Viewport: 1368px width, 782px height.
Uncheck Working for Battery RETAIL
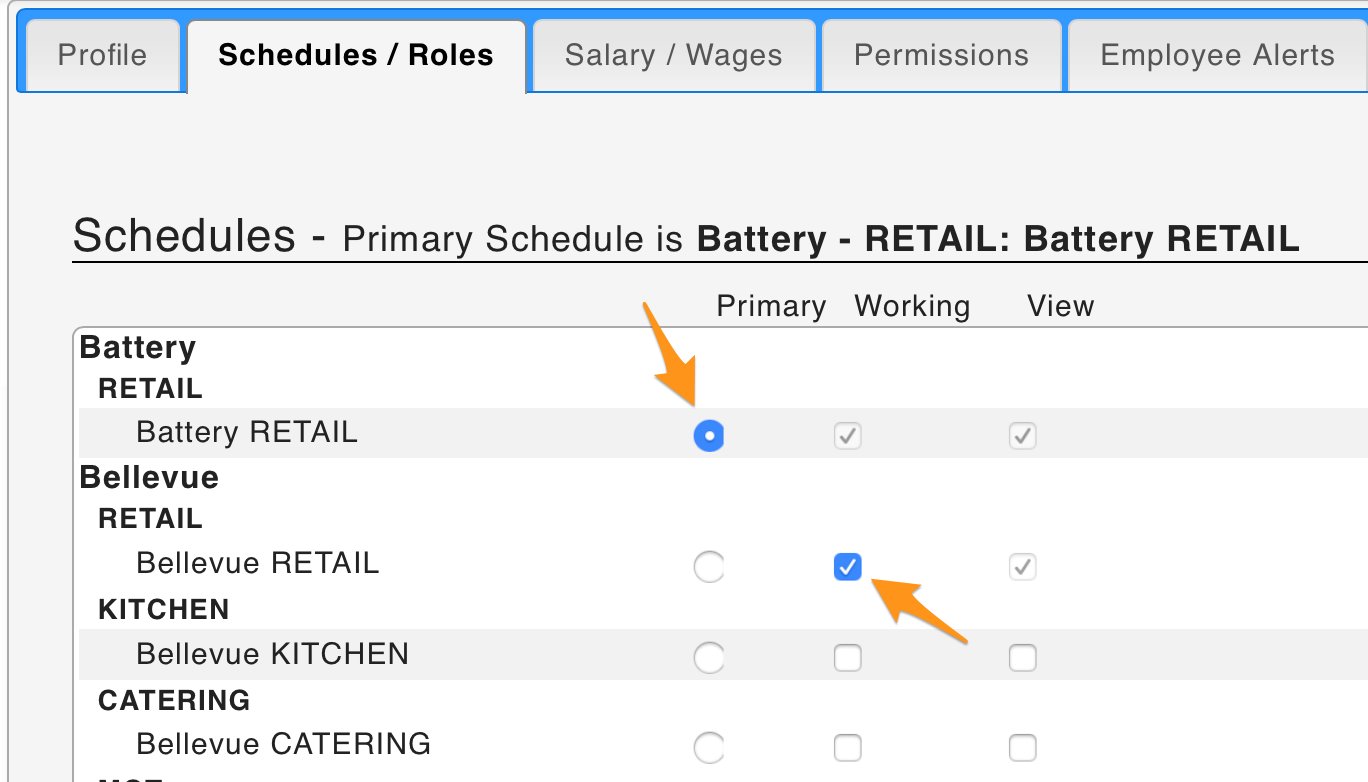847,436
